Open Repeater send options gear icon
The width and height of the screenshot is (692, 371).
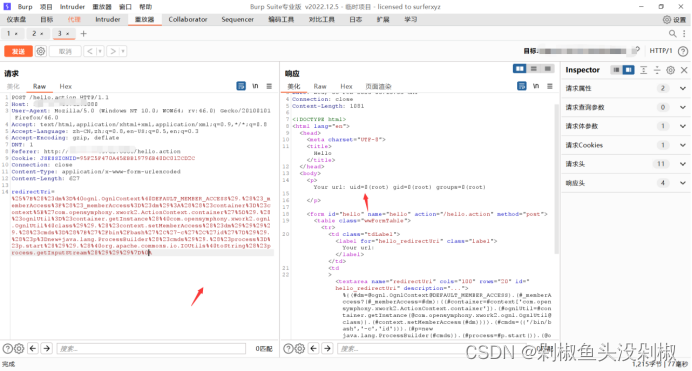[x=41, y=51]
